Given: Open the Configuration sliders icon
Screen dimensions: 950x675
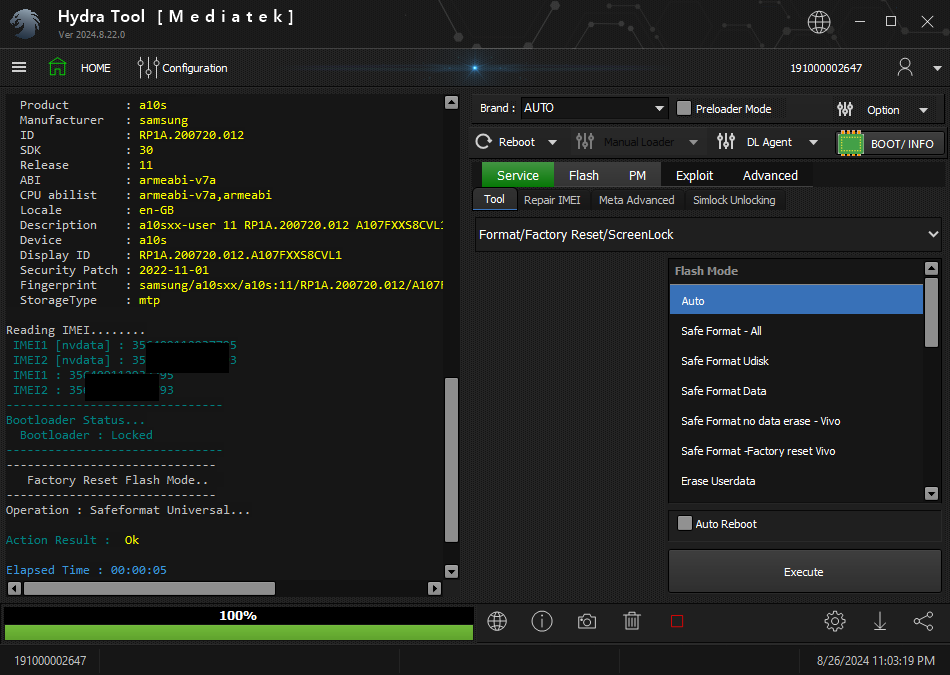Looking at the screenshot, I should [148, 67].
